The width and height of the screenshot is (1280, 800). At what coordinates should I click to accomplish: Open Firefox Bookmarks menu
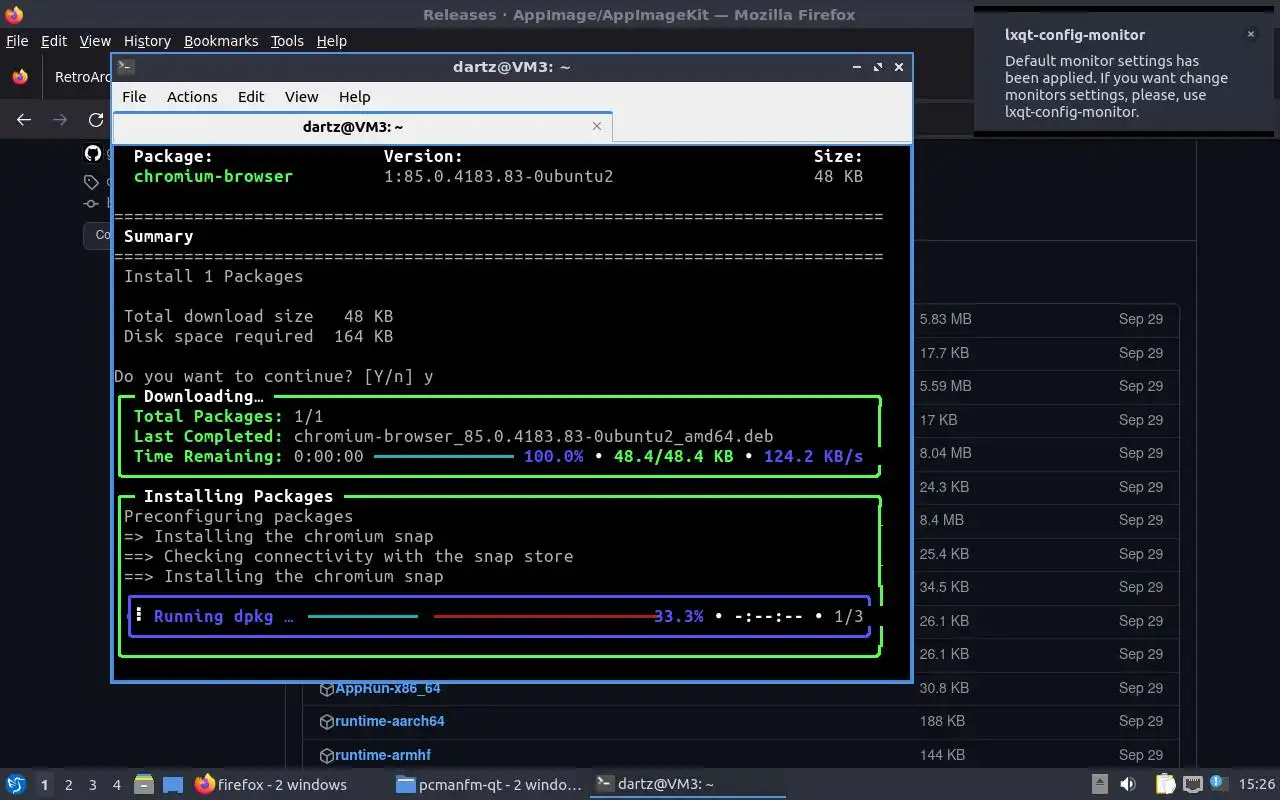click(221, 41)
